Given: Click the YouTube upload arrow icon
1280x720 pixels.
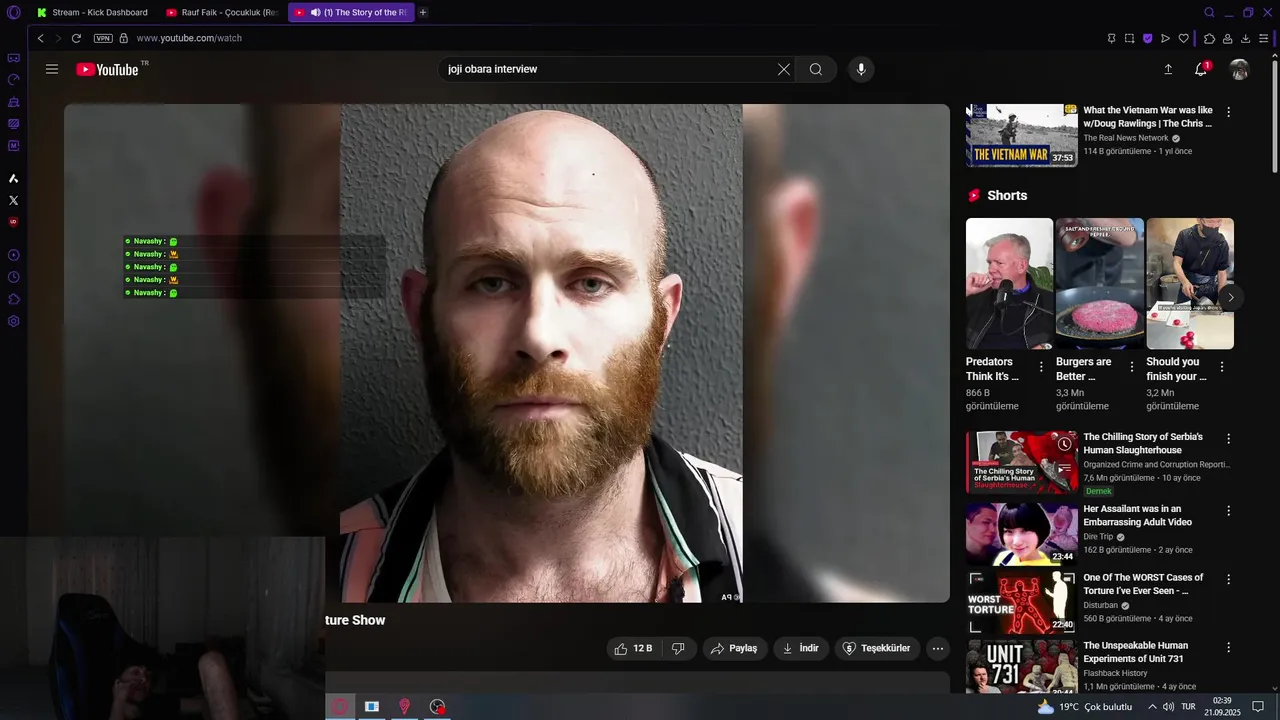Looking at the screenshot, I should (1167, 69).
